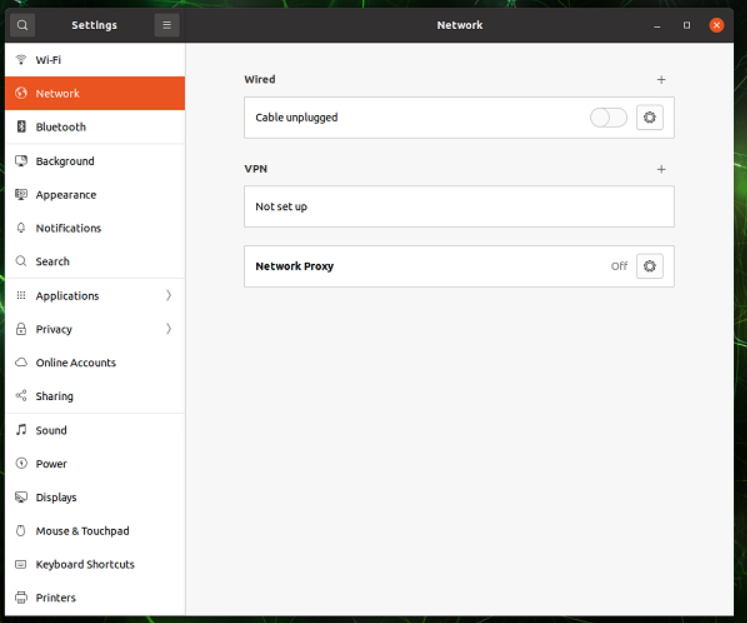
Task: Click the Network globe icon in sidebar
Action: (21, 93)
